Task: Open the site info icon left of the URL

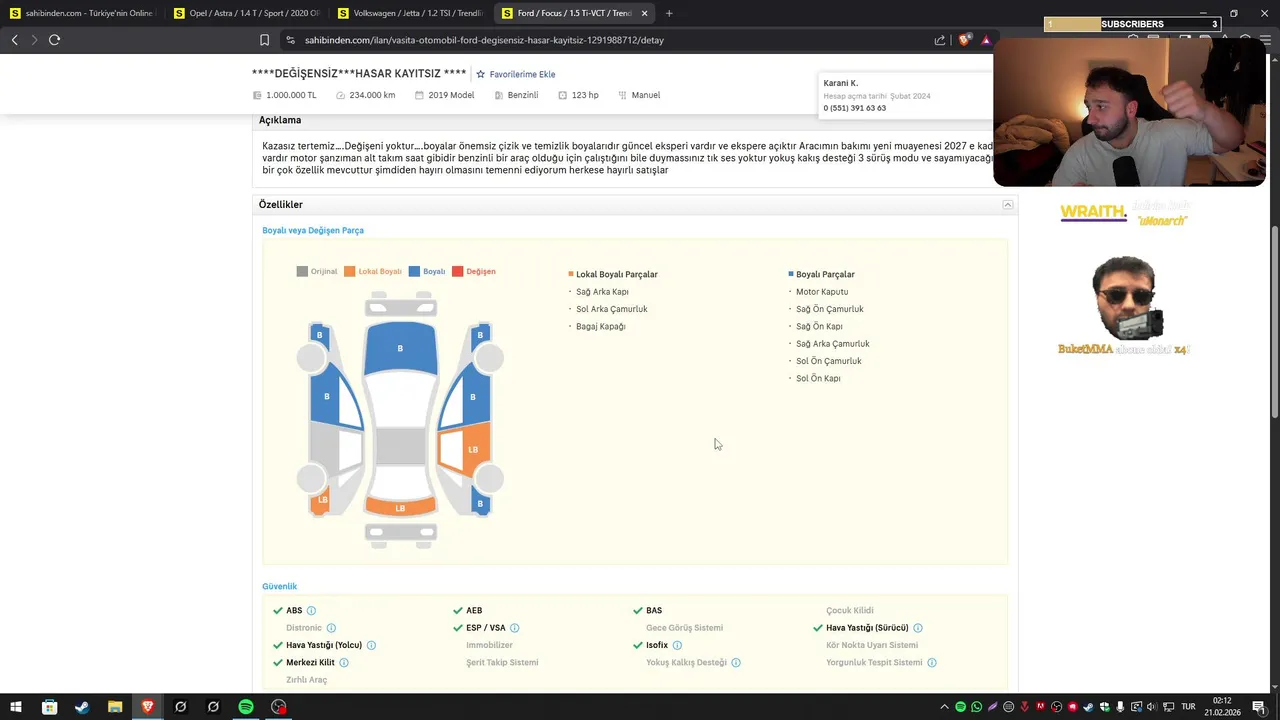Action: pyautogui.click(x=290, y=40)
